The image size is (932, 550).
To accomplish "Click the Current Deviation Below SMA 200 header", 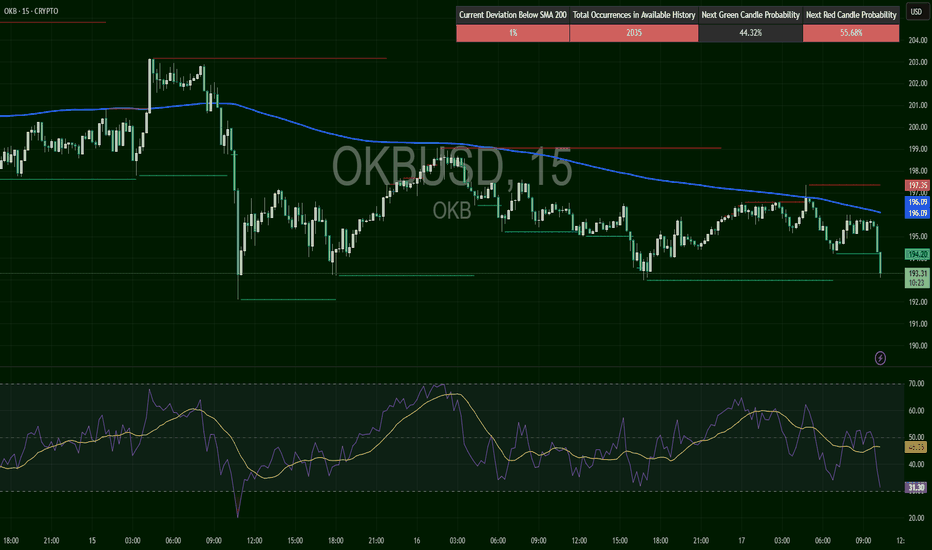I will click(512, 15).
